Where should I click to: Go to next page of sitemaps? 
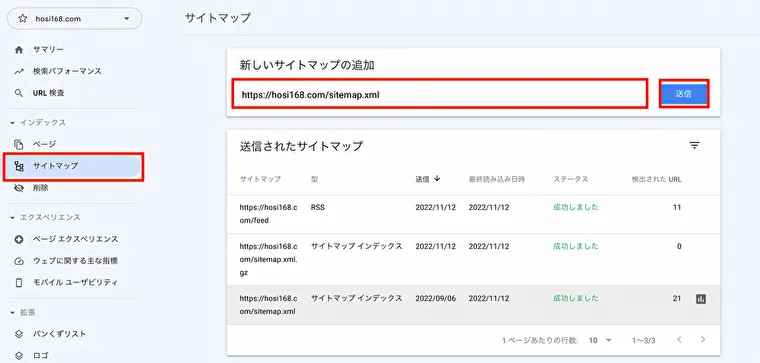(703, 339)
